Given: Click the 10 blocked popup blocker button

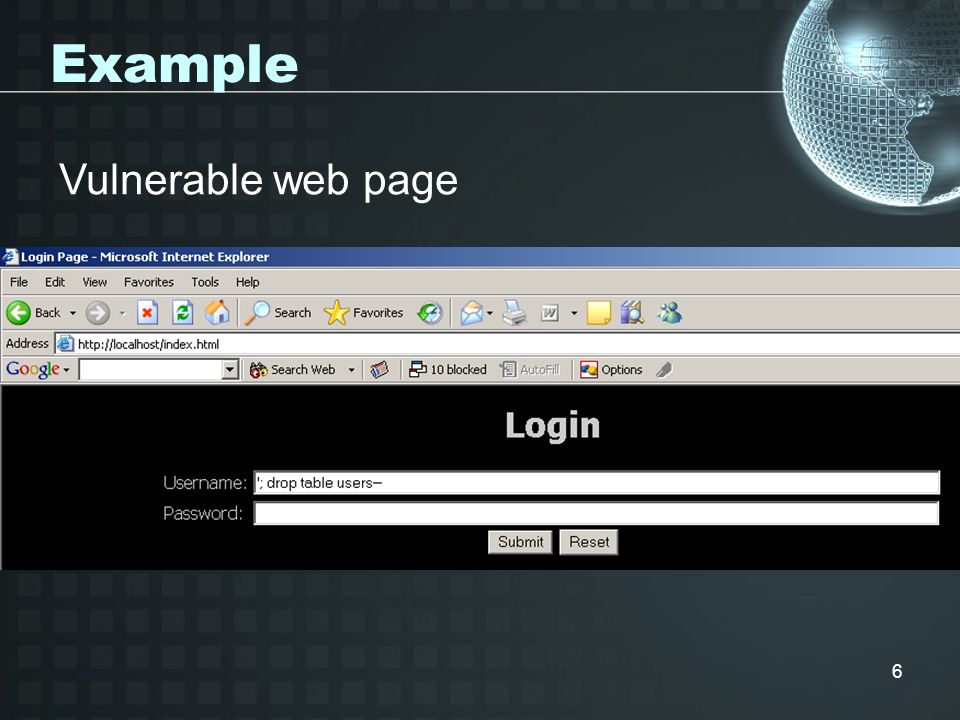Looking at the screenshot, I should pyautogui.click(x=448, y=369).
